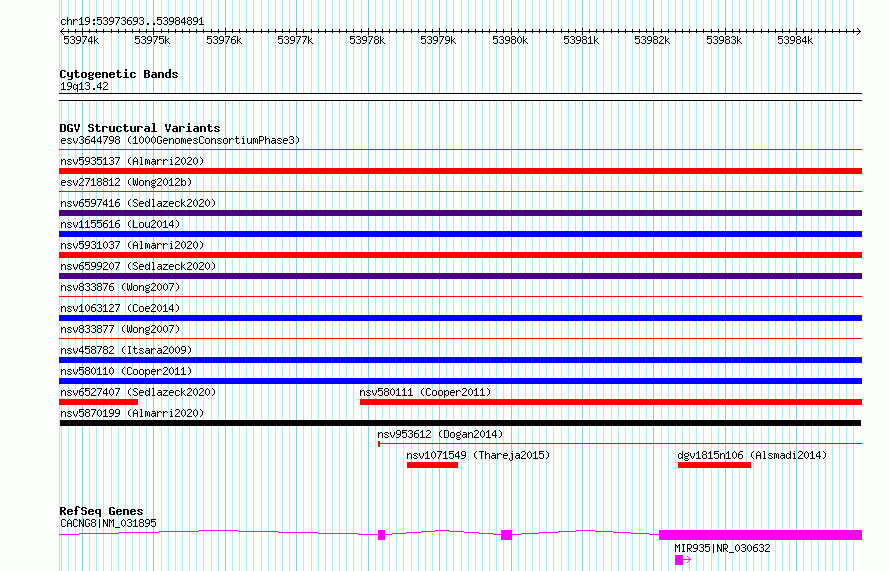The width and height of the screenshot is (890, 571).
Task: Open nsv580110 (Cooper2011) variant label
Action: click(126, 371)
